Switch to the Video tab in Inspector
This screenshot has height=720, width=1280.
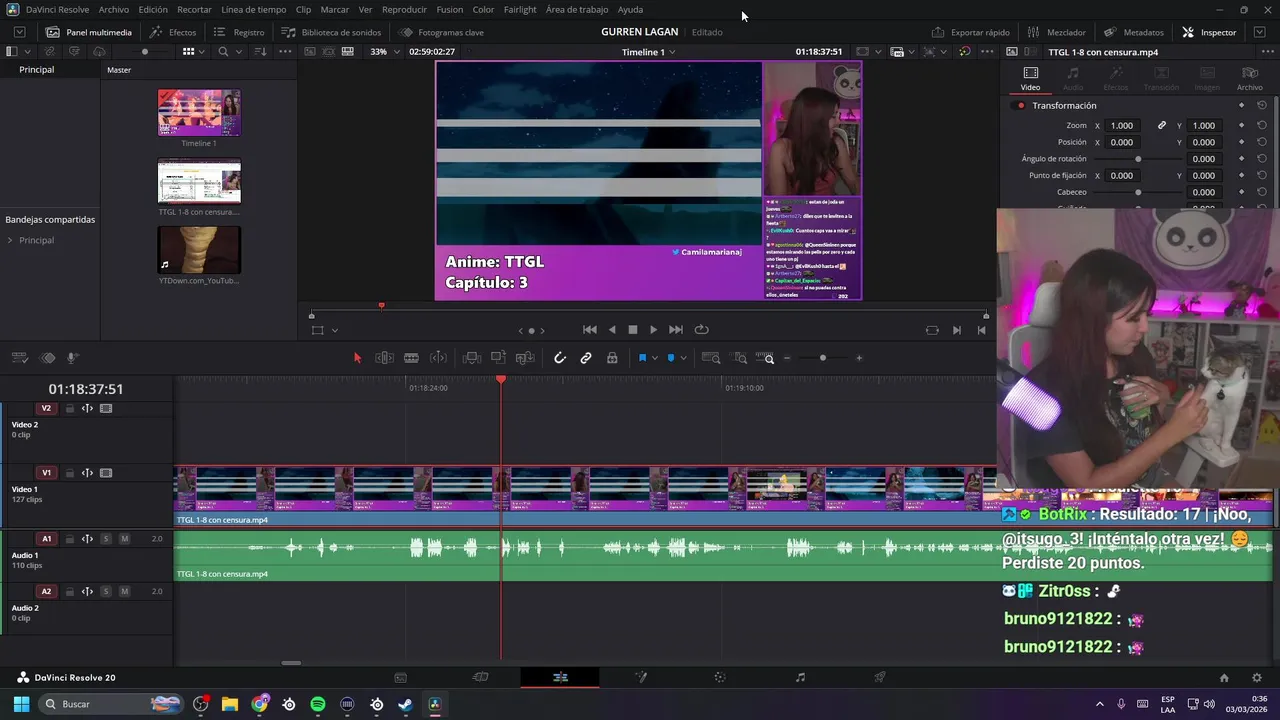point(1030,78)
